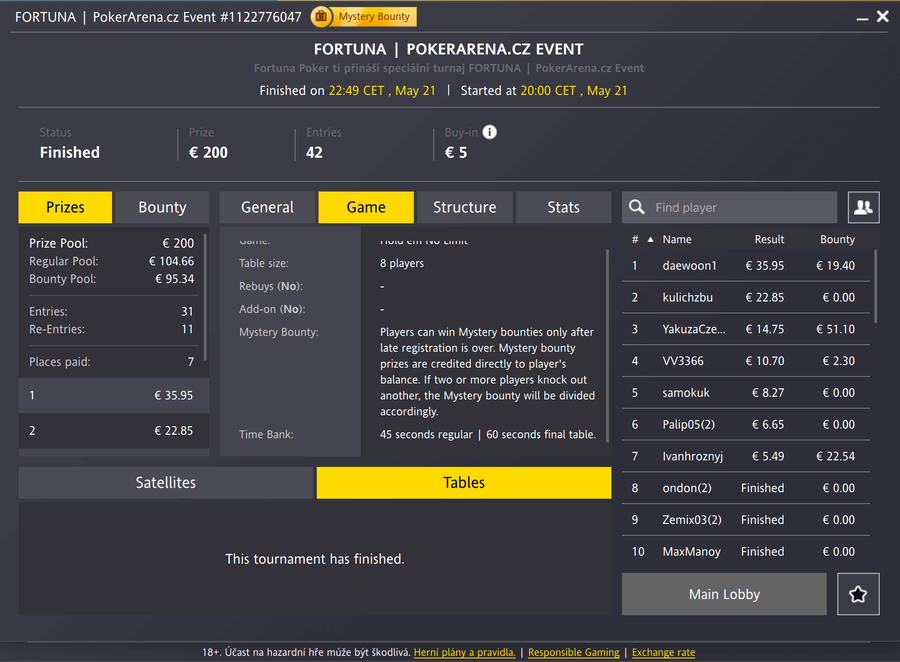Click first place prize € 35.95 row
This screenshot has height=662, width=900.
(114, 395)
